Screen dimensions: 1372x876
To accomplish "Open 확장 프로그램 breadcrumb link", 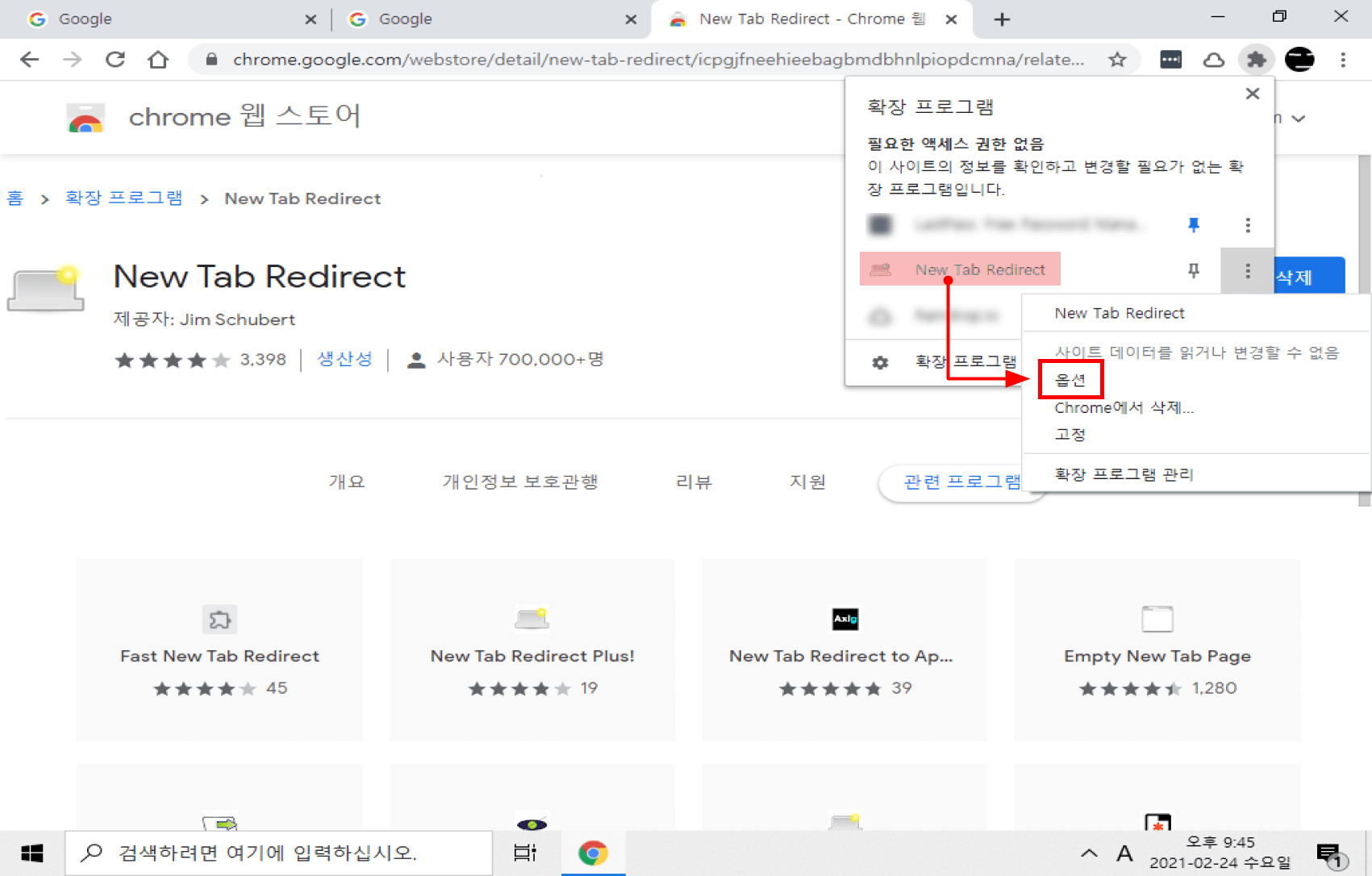I will tap(123, 198).
